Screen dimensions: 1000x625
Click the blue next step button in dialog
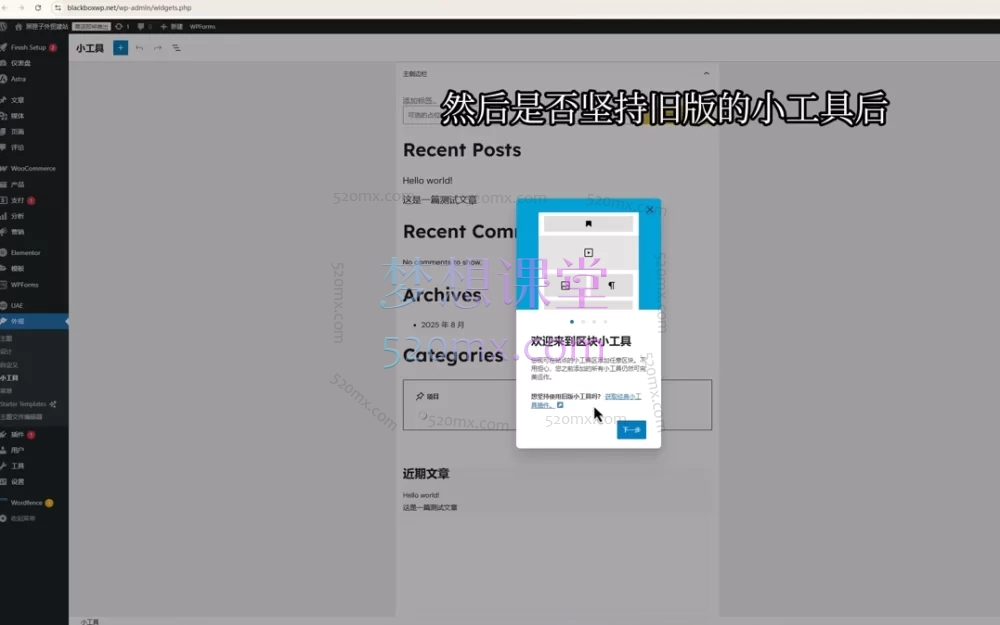click(631, 430)
